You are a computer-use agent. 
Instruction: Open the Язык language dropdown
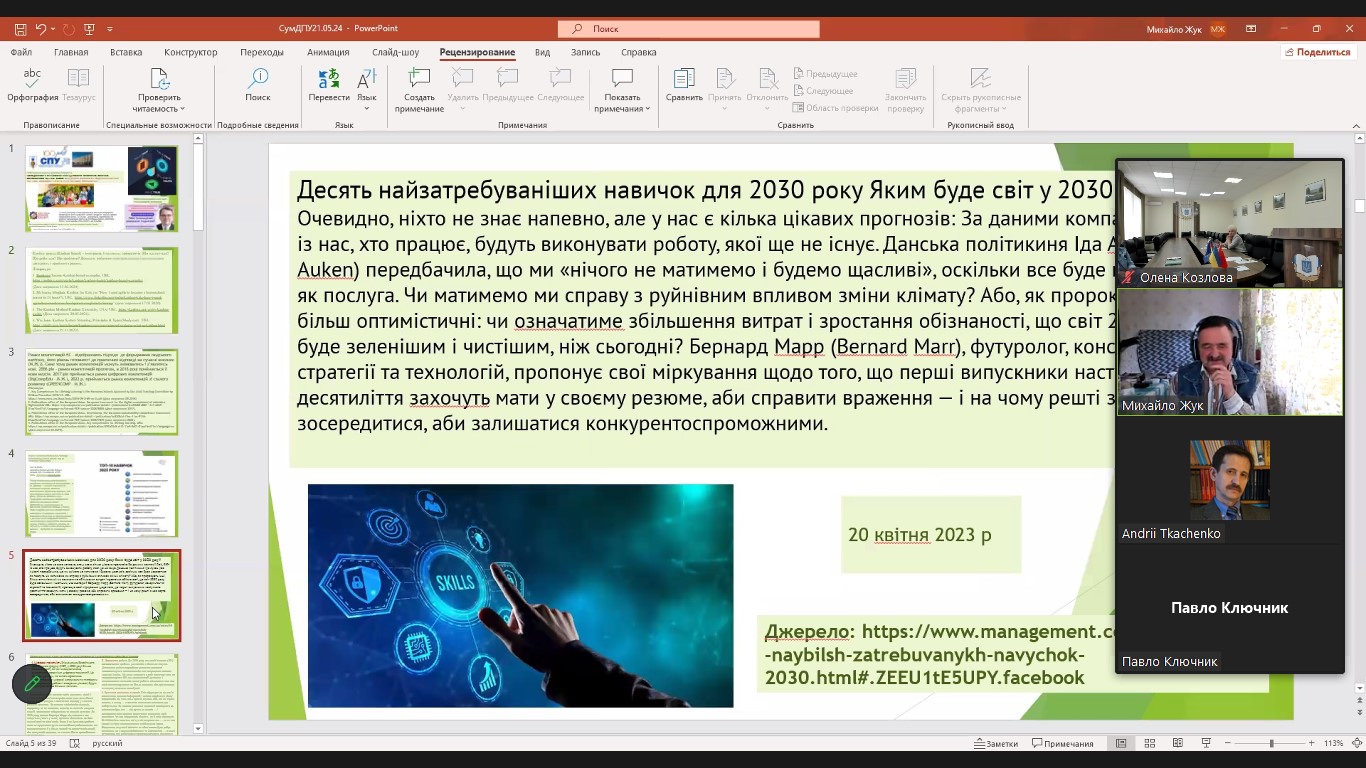(367, 90)
